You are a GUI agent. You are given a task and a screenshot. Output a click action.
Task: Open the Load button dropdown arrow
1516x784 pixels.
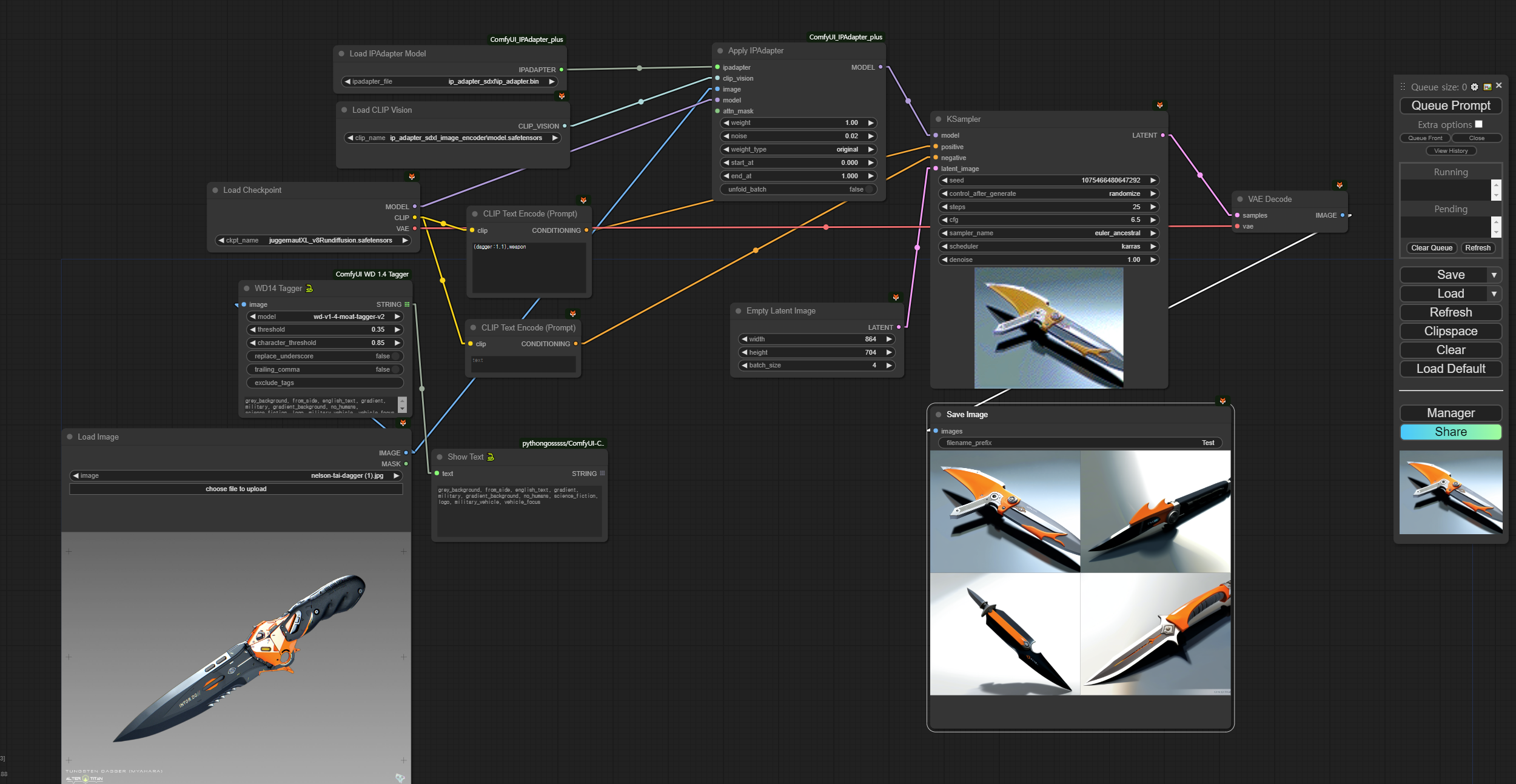tap(1494, 294)
